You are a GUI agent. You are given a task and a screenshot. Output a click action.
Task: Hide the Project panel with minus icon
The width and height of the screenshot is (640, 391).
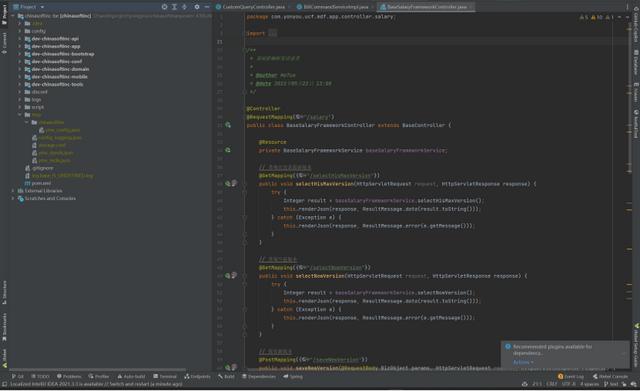pos(207,7)
